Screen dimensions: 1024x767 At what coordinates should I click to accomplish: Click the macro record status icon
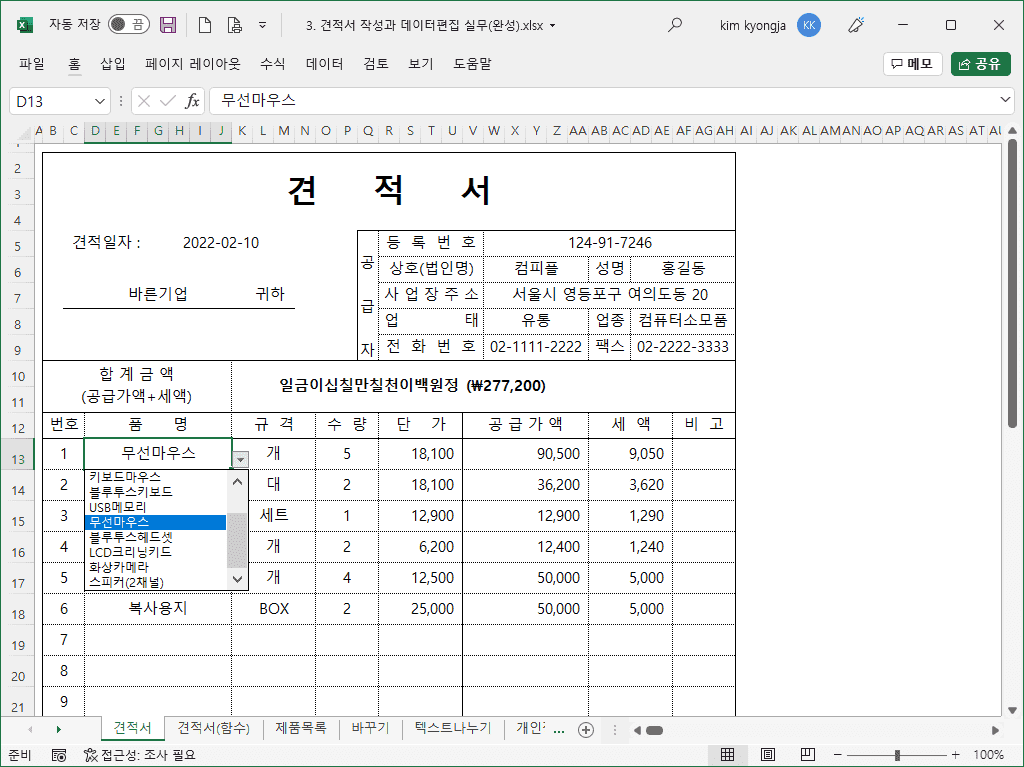click(59, 754)
